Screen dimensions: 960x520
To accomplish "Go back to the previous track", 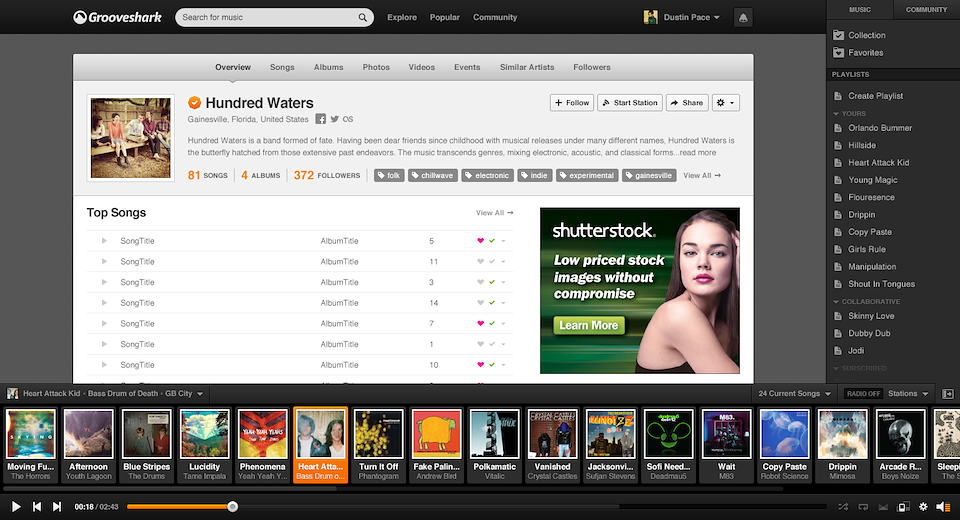I will [37, 507].
